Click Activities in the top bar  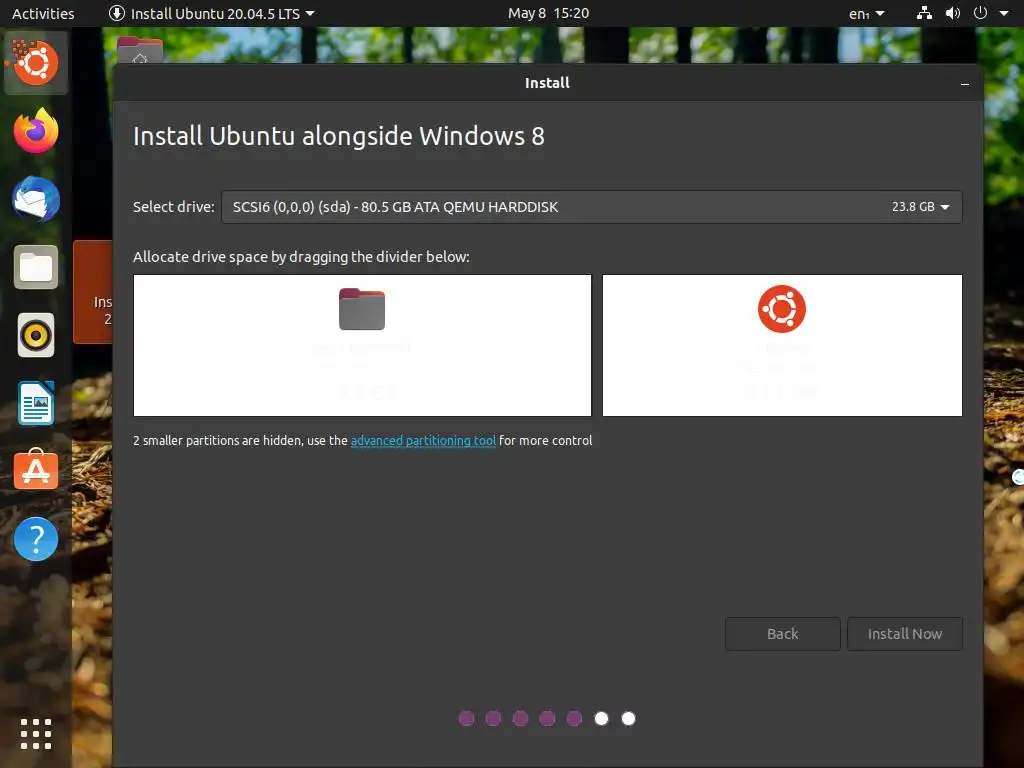pyautogui.click(x=43, y=14)
